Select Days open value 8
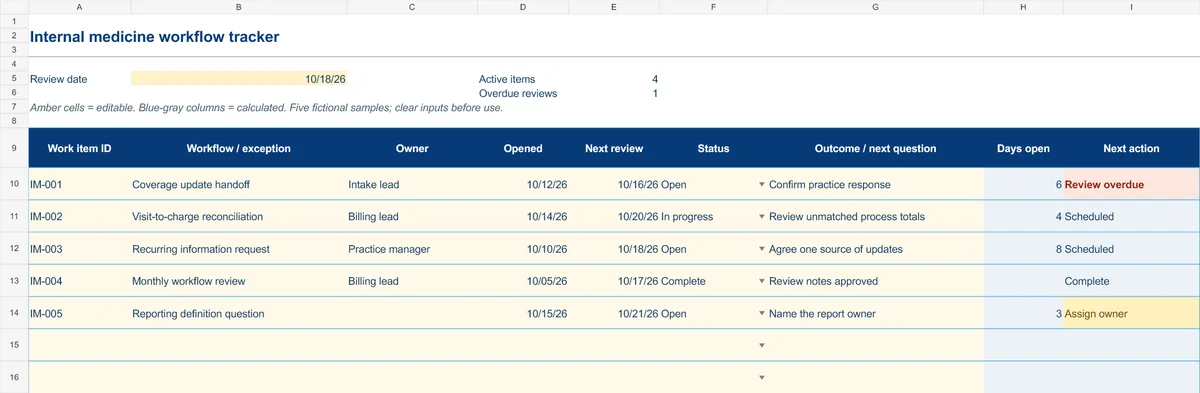The width and height of the screenshot is (1200, 393). click(x=1023, y=249)
